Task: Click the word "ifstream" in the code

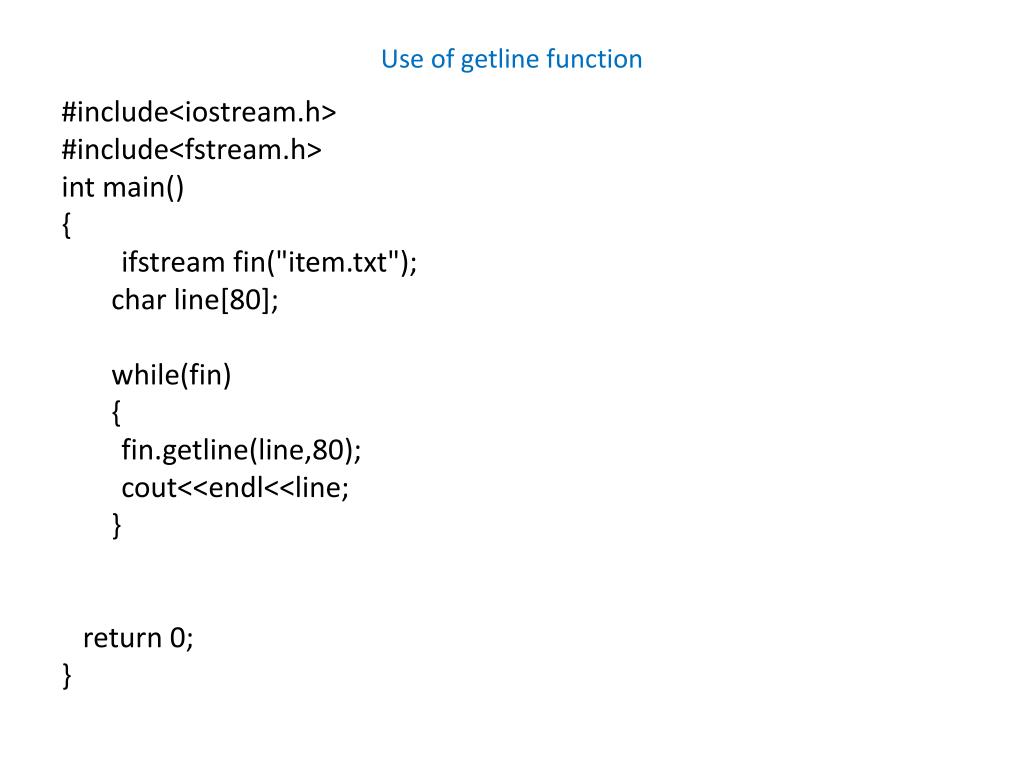Action: point(173,263)
